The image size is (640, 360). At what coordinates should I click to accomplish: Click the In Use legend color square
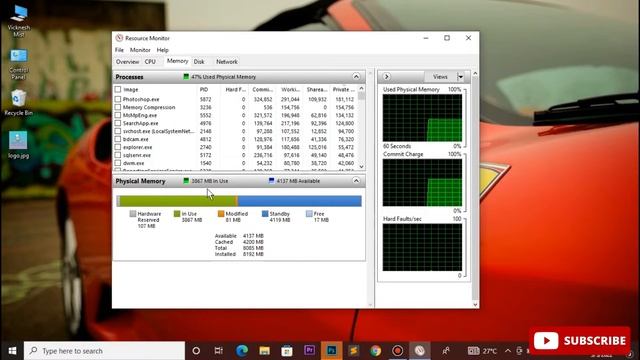click(177, 214)
